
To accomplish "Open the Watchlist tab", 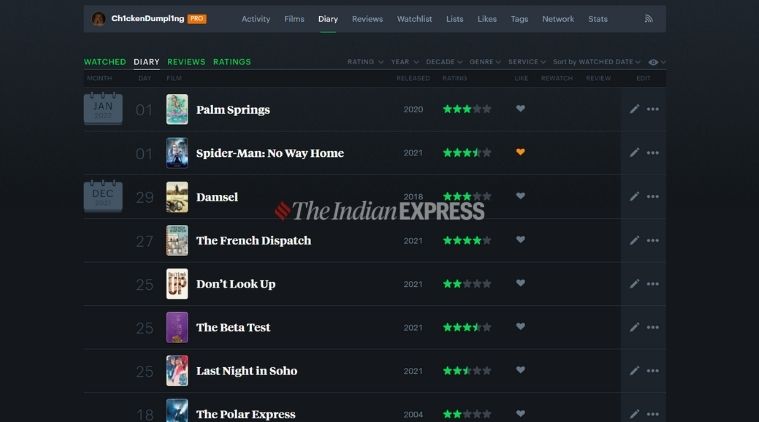I will tap(414, 19).
